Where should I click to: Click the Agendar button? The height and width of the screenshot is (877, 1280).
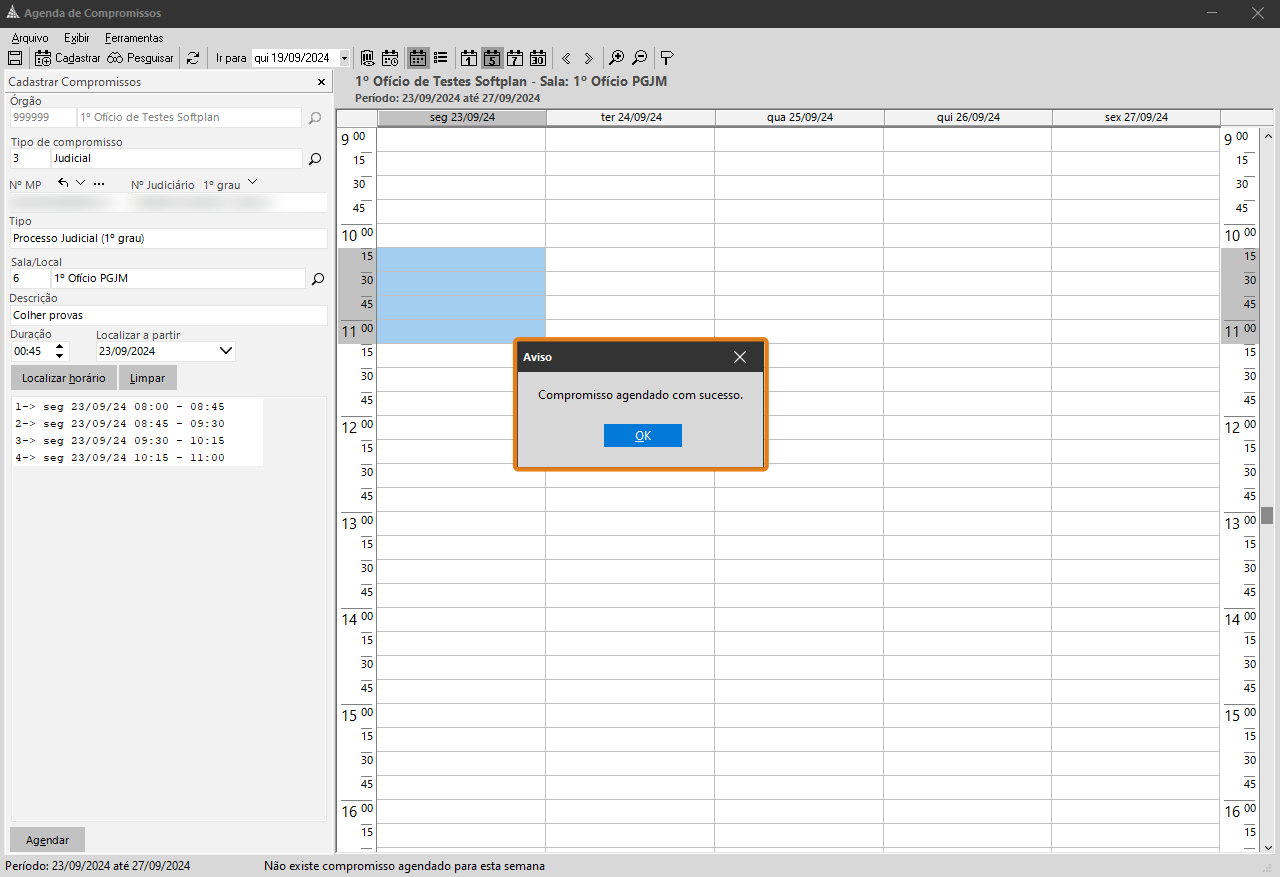[47, 839]
